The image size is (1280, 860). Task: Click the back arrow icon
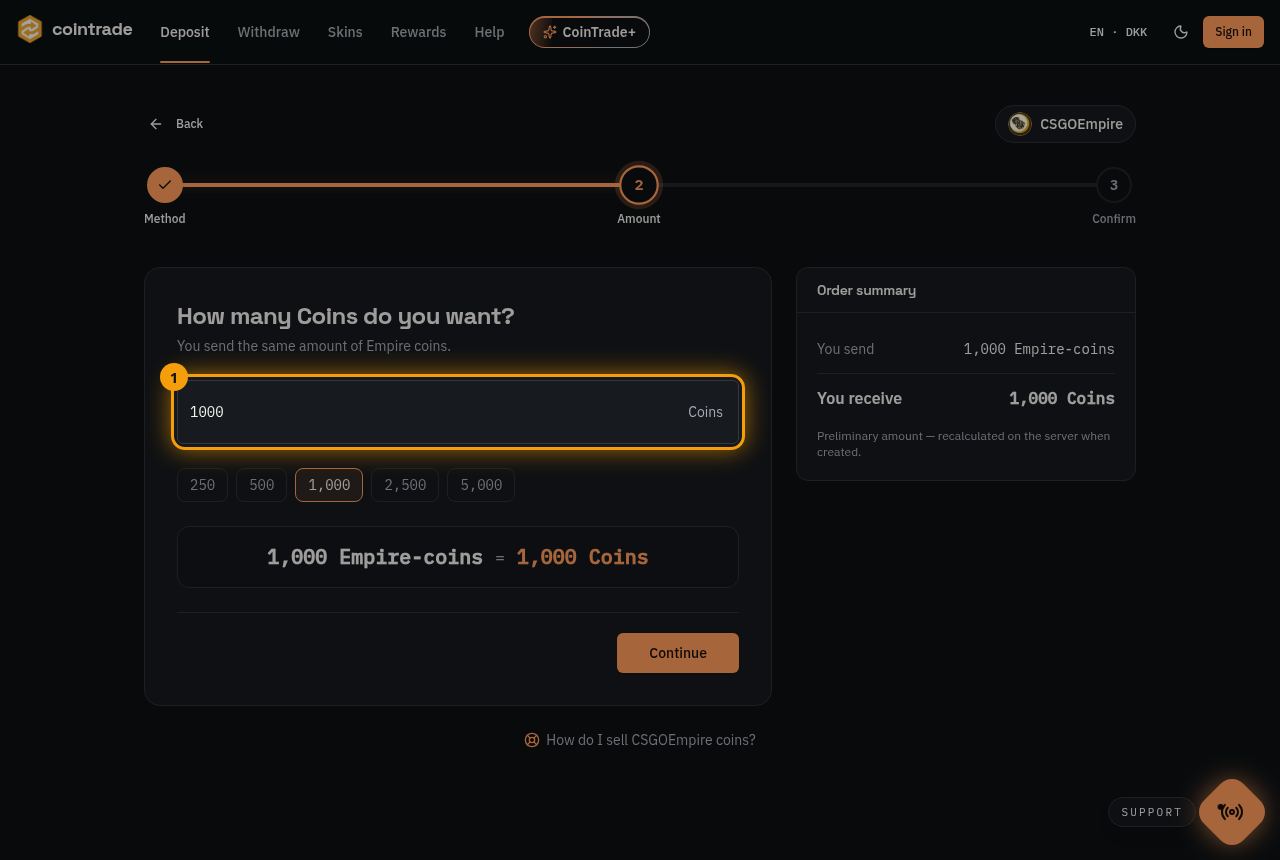(x=156, y=124)
